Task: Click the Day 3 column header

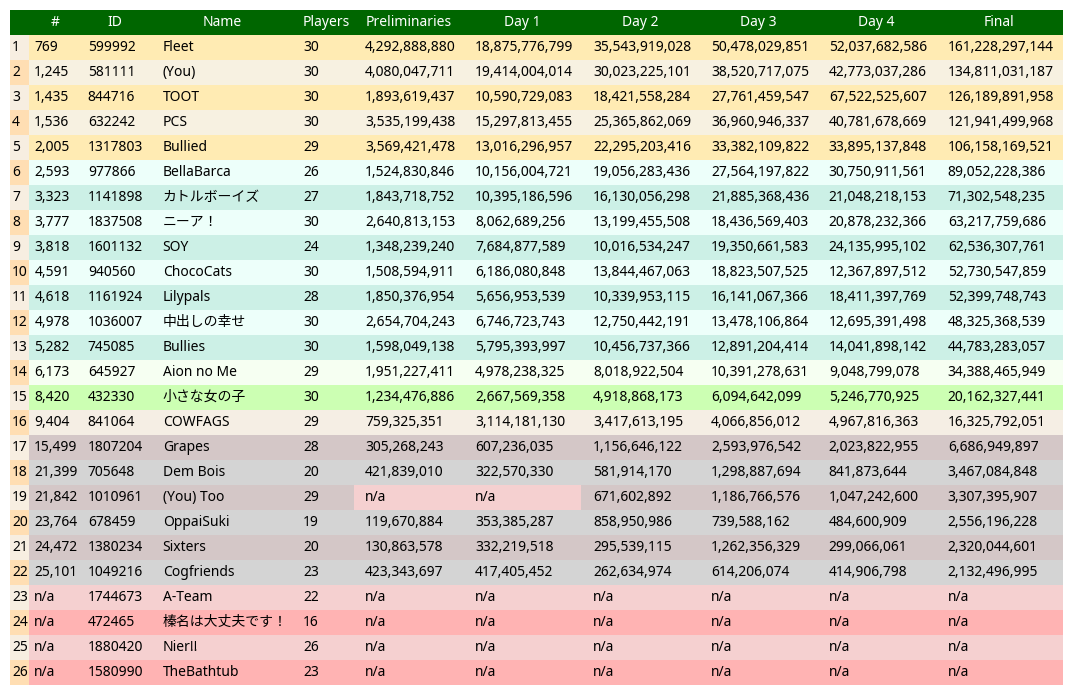Action: [758, 21]
